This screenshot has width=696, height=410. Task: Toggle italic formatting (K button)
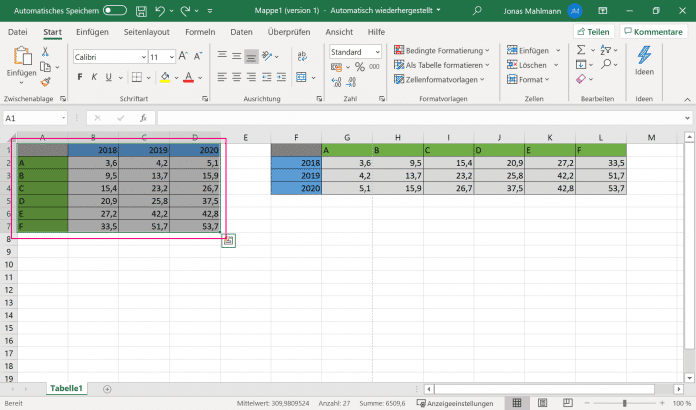click(94, 77)
